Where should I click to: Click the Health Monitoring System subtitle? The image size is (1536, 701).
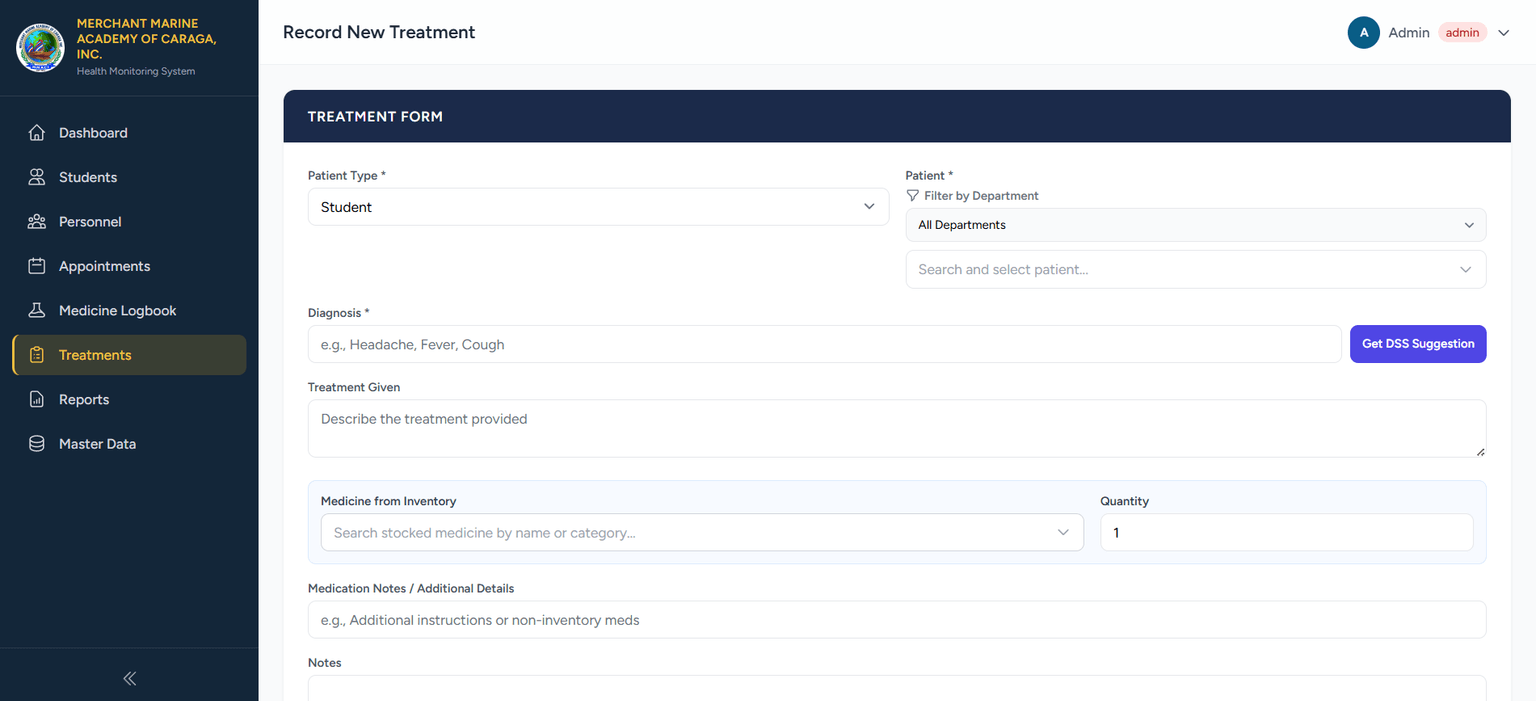point(136,71)
